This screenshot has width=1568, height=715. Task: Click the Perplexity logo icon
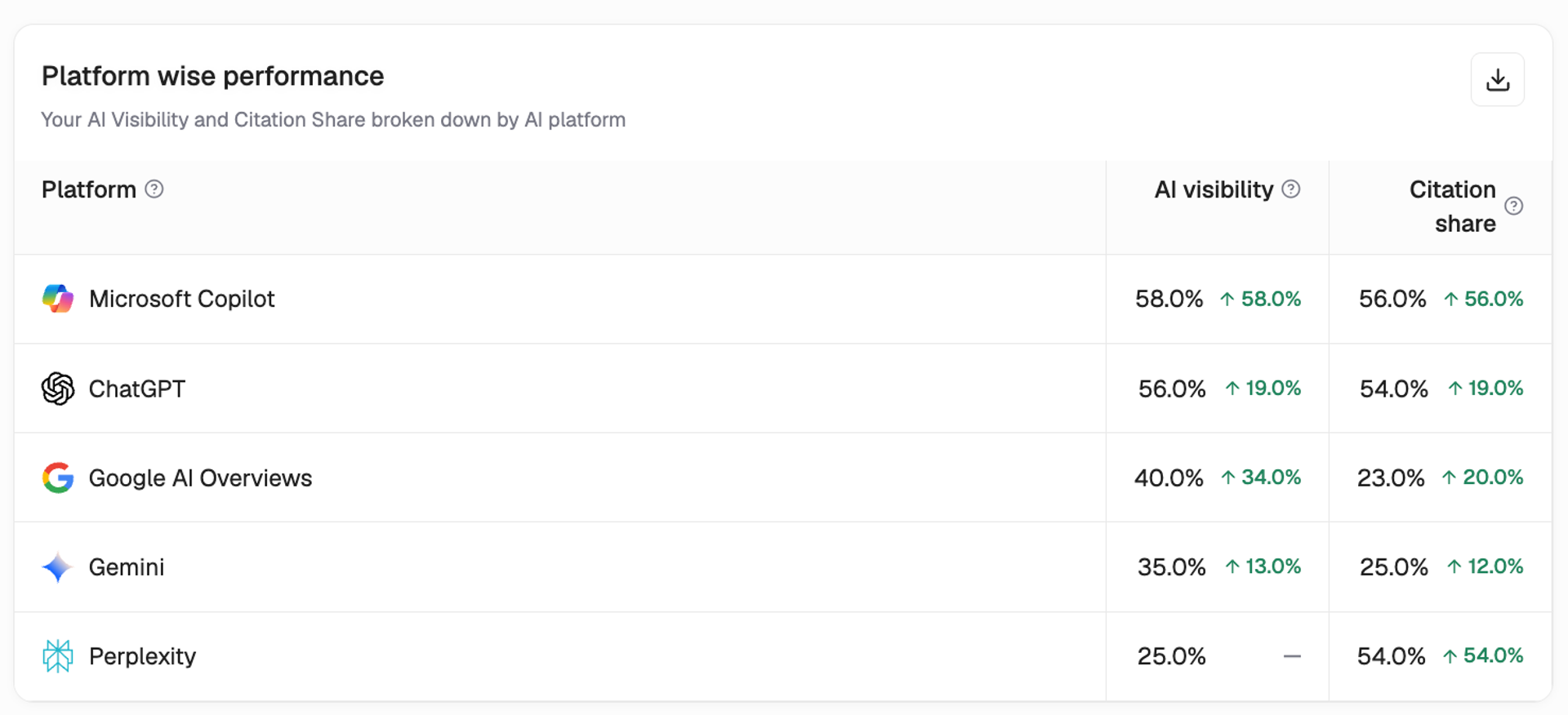click(58, 656)
